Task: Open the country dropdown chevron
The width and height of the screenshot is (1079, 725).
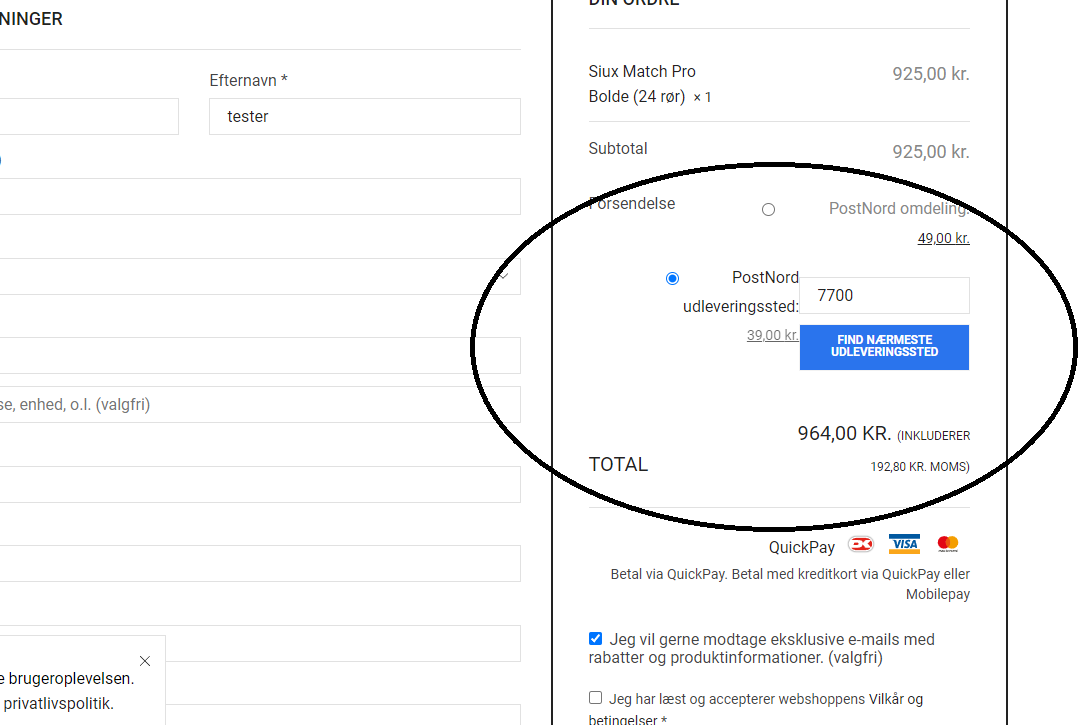Action: tap(504, 277)
